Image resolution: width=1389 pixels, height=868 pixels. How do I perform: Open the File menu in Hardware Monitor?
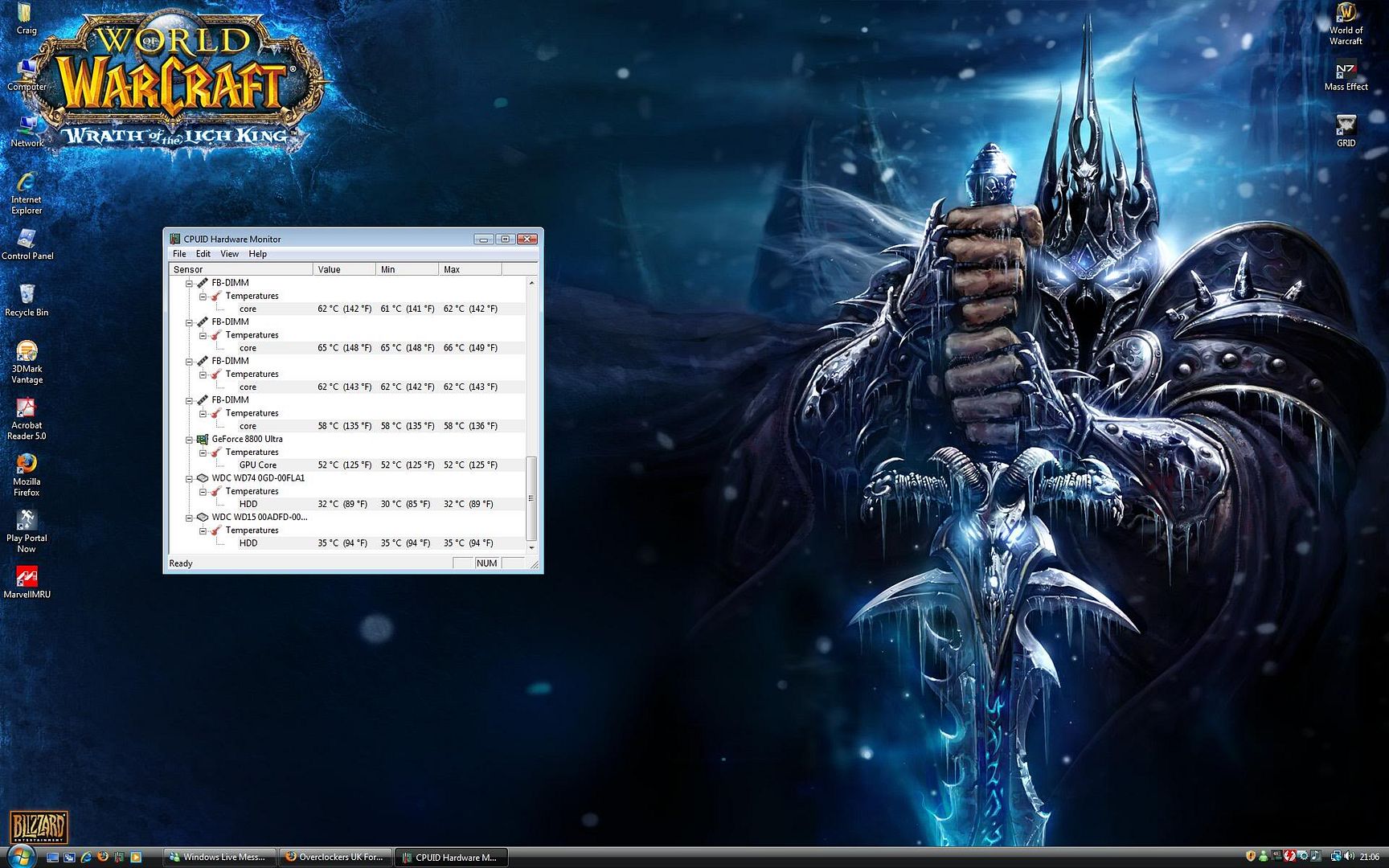179,254
